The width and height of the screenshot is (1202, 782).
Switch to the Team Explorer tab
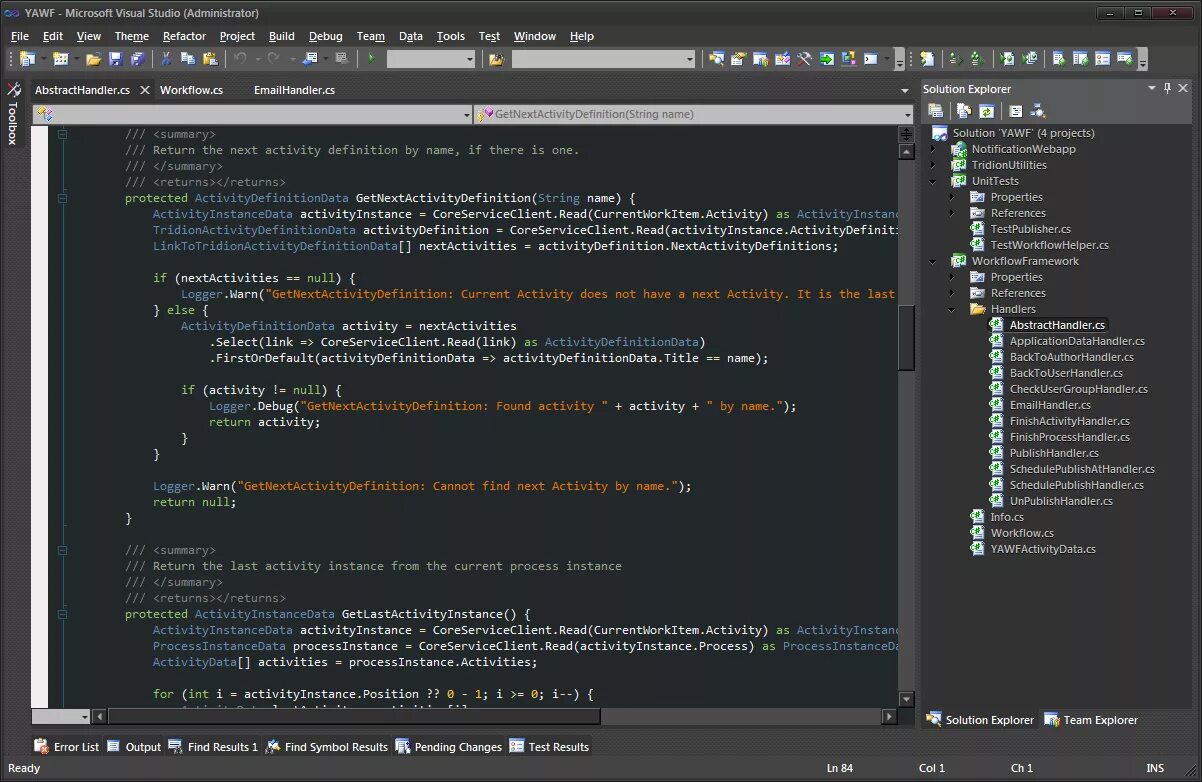coord(1091,720)
